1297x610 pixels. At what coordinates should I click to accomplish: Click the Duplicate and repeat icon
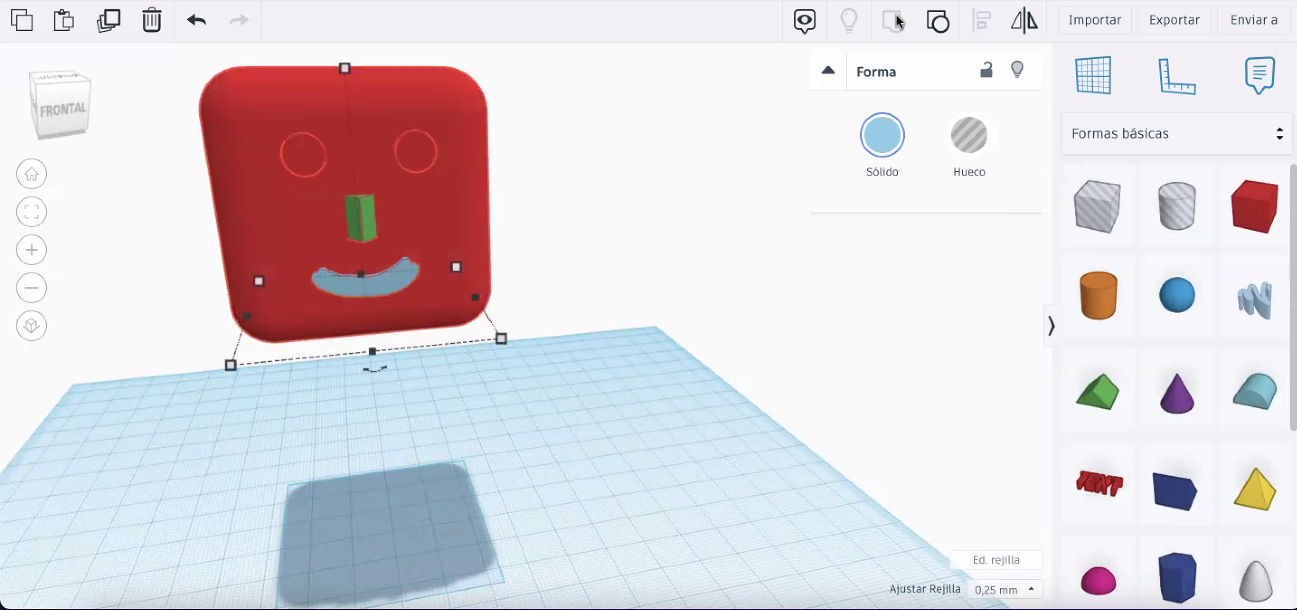click(108, 20)
